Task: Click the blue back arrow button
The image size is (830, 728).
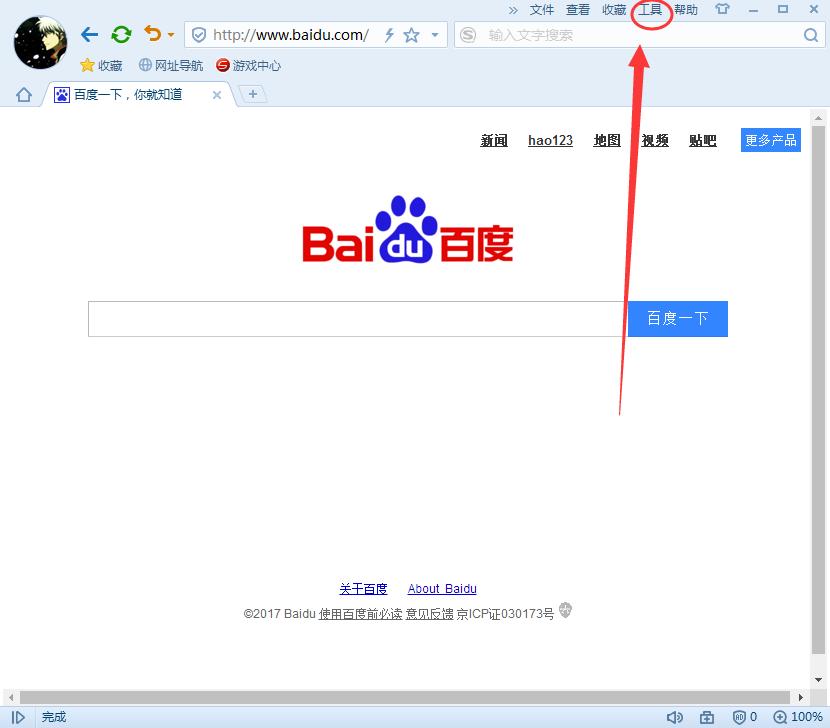Action: tap(89, 35)
